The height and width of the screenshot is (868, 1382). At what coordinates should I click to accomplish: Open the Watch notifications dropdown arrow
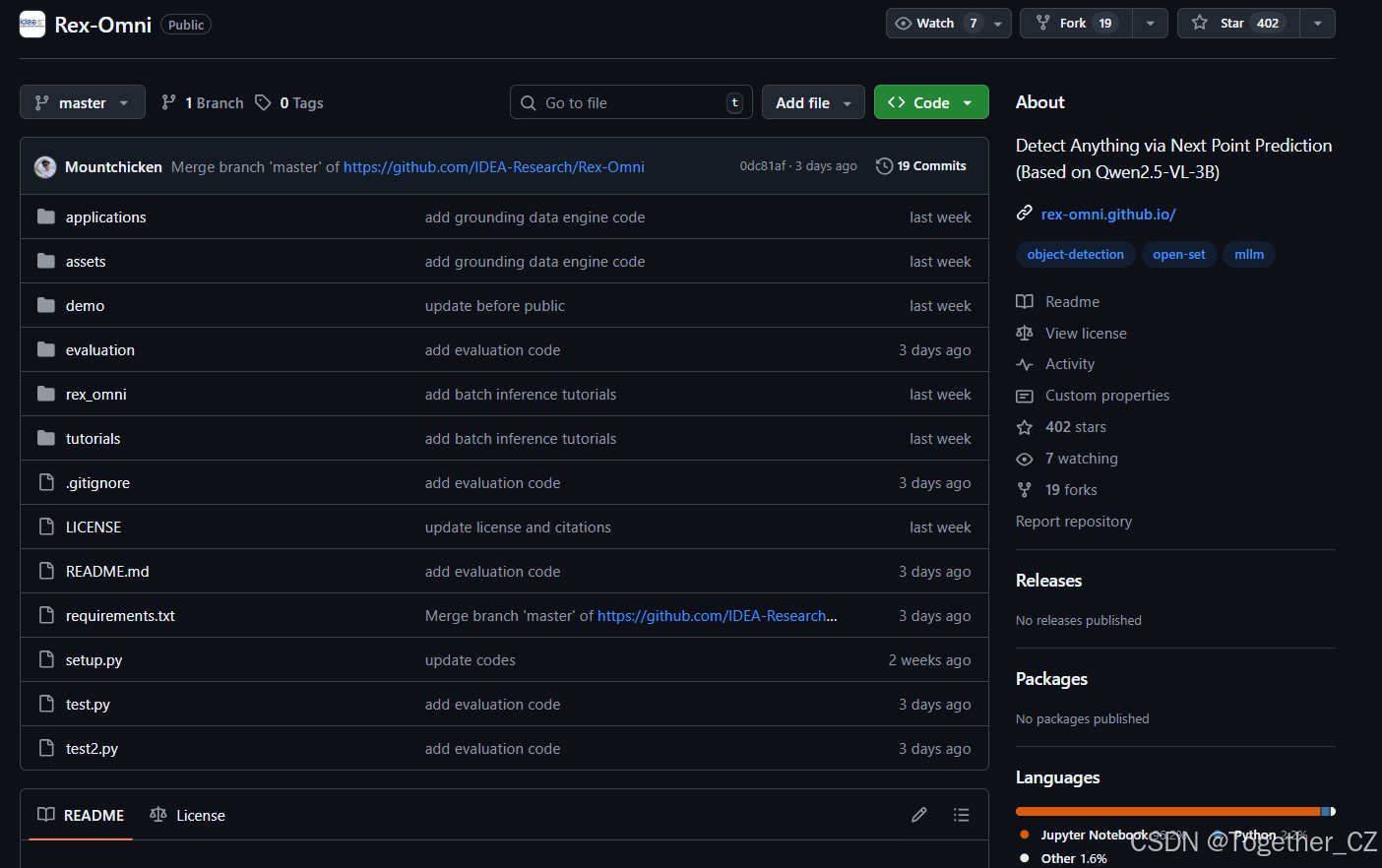click(x=998, y=24)
